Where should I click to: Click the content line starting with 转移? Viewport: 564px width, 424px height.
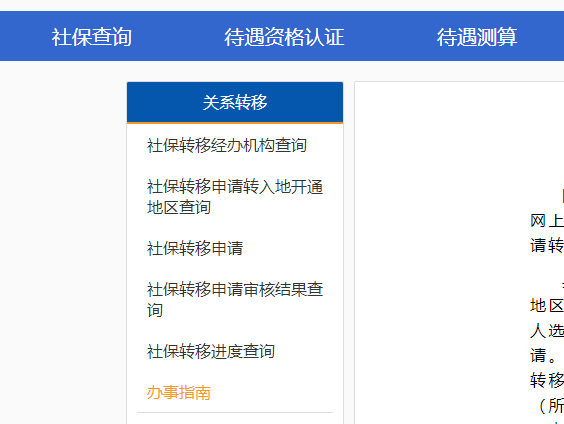(547, 380)
